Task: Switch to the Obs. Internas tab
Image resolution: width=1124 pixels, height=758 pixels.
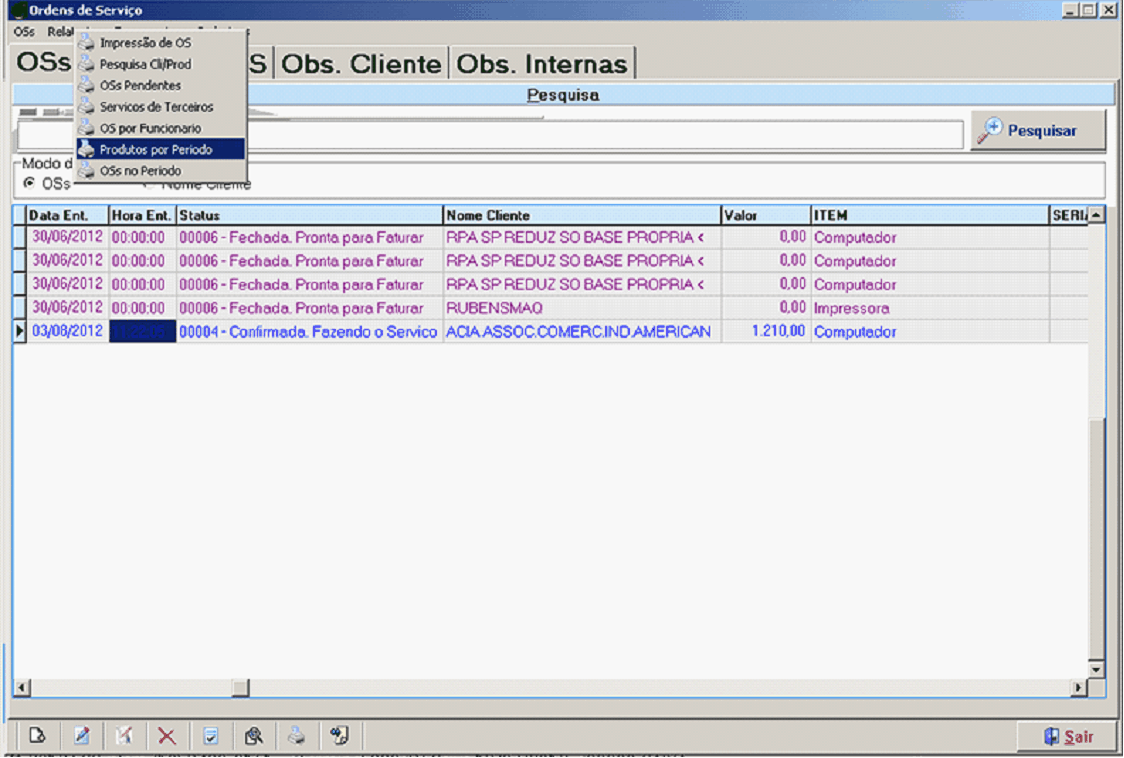Action: point(542,64)
